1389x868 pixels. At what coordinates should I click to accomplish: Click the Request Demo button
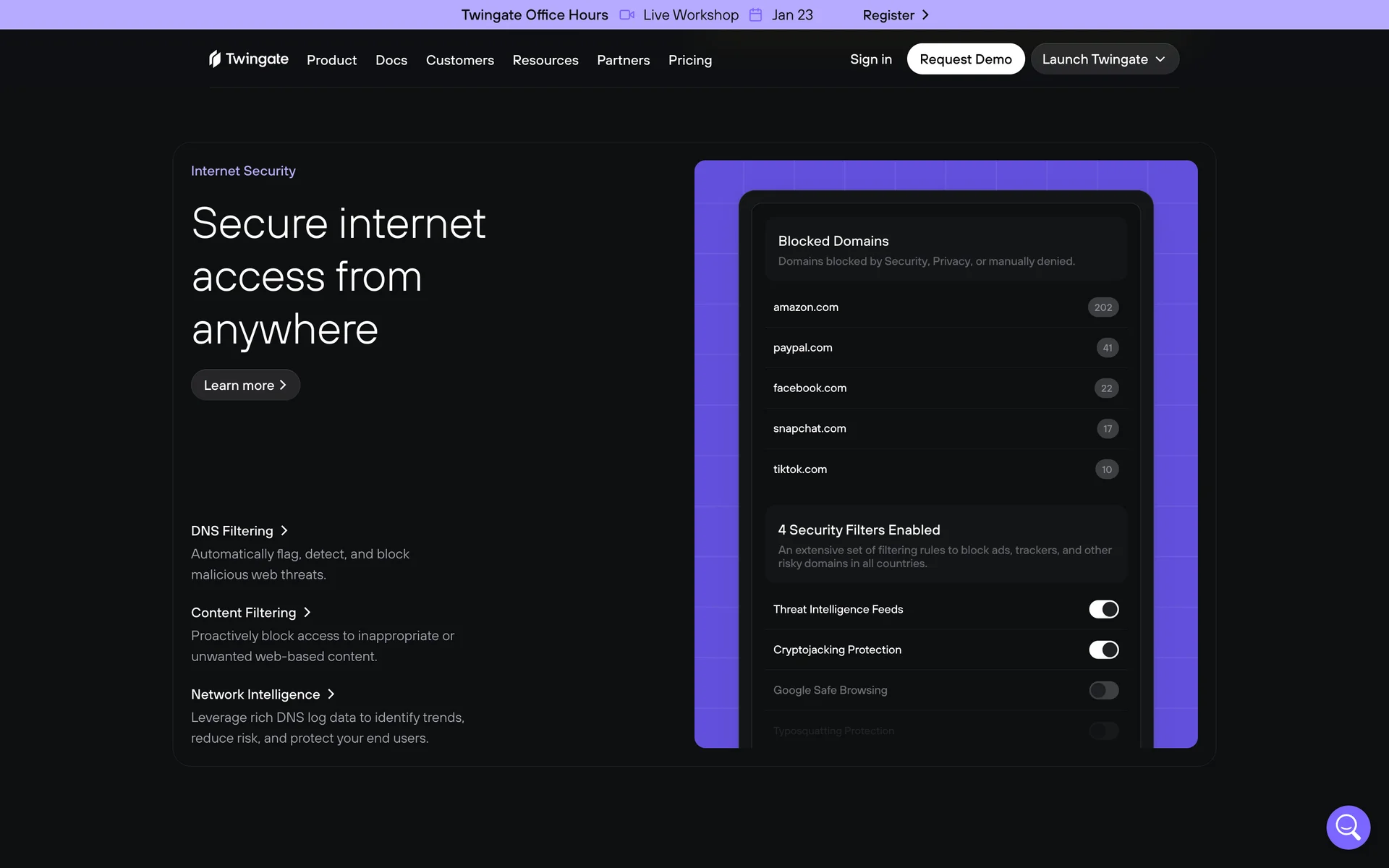pyautogui.click(x=965, y=59)
